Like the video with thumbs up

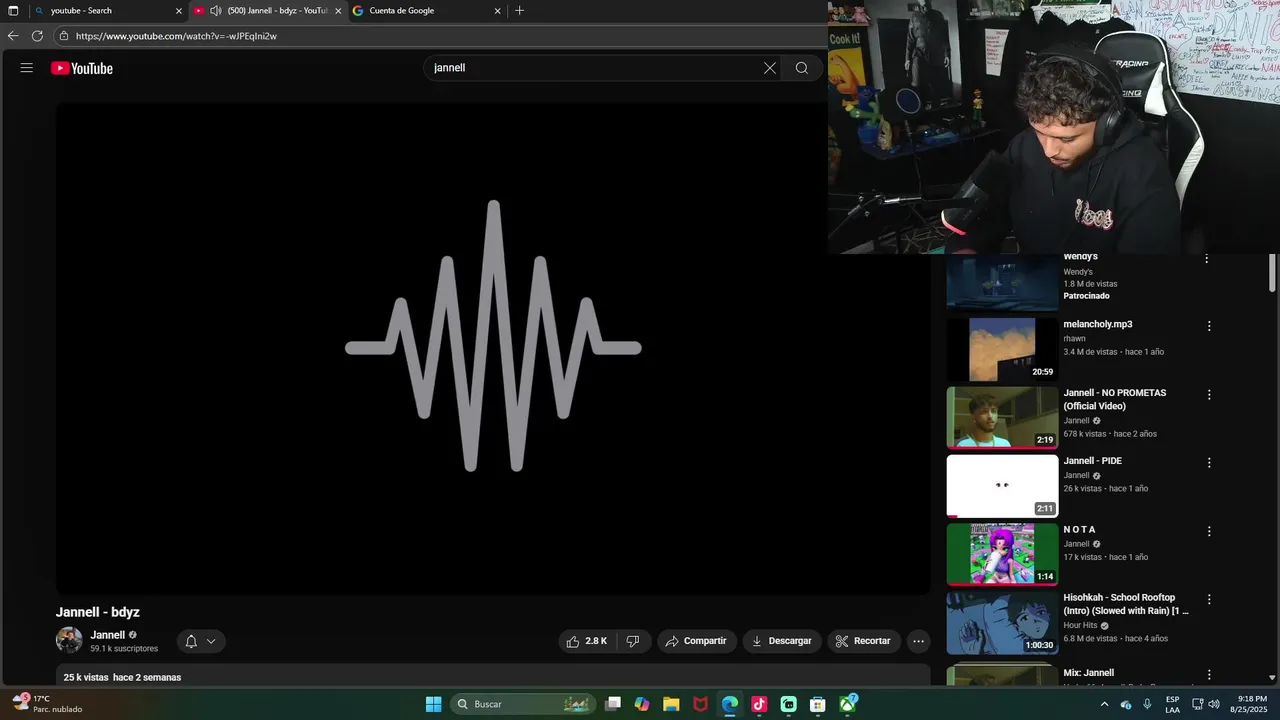coord(587,641)
